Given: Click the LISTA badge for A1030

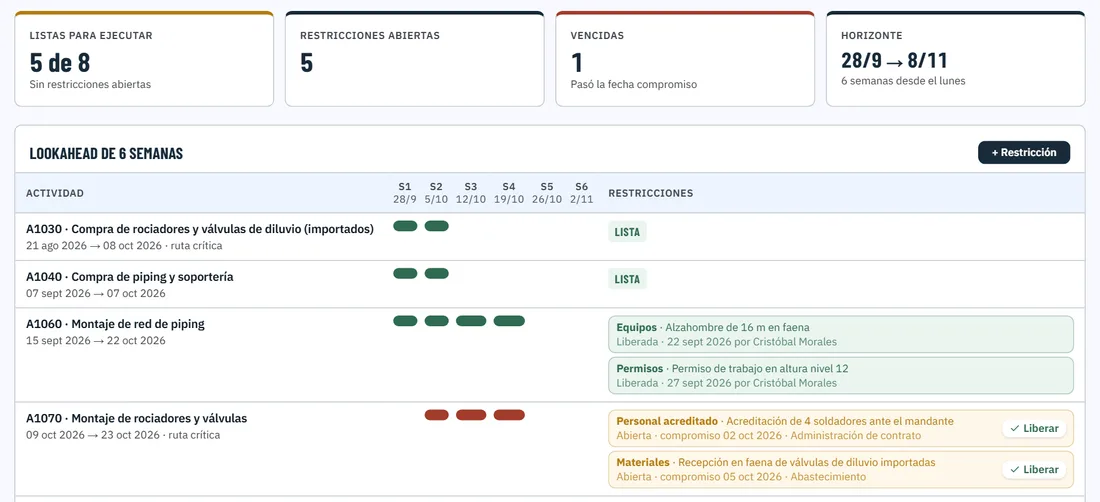Looking at the screenshot, I should (627, 232).
